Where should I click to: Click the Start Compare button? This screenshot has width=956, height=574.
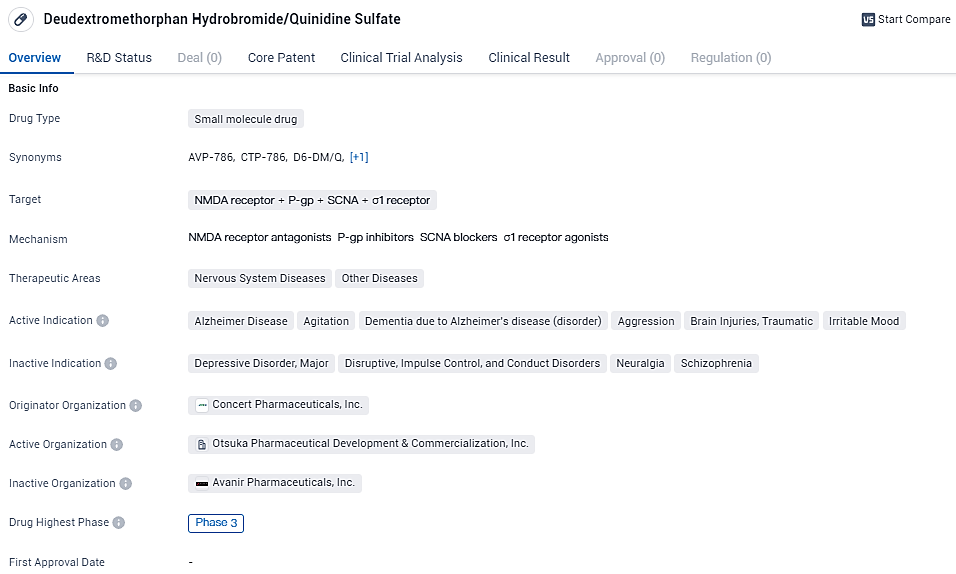pyautogui.click(x=913, y=19)
